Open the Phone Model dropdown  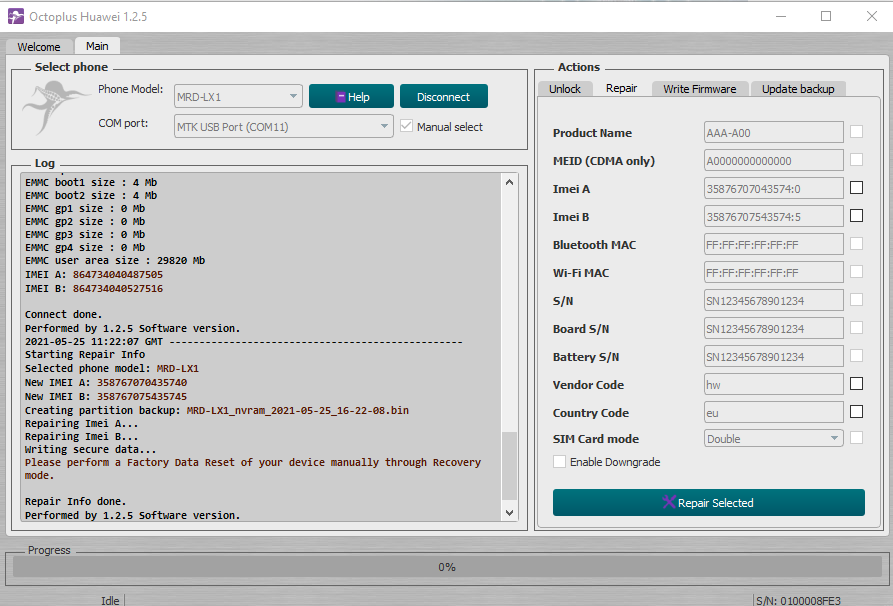coord(238,97)
